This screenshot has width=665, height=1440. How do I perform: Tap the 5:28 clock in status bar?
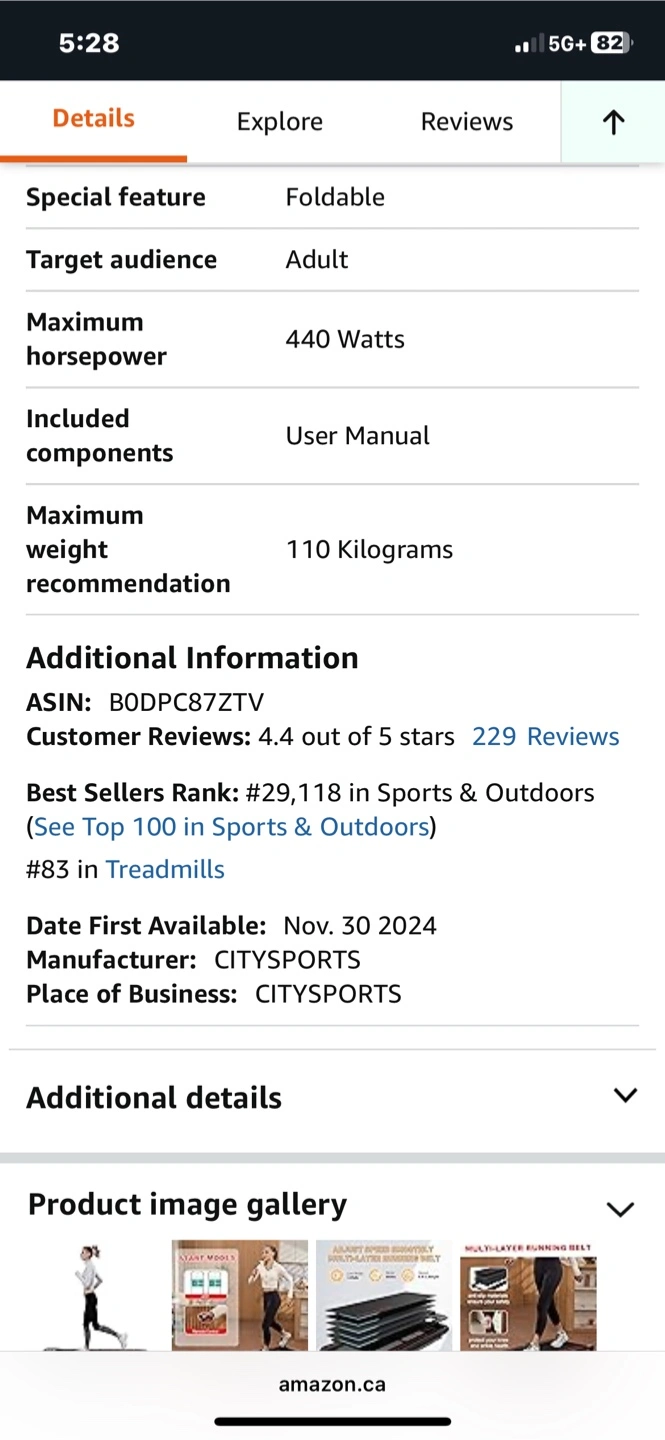point(89,43)
